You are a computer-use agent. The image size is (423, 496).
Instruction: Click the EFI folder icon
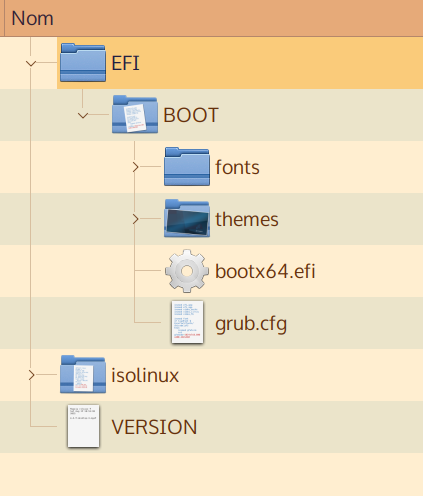click(x=83, y=63)
